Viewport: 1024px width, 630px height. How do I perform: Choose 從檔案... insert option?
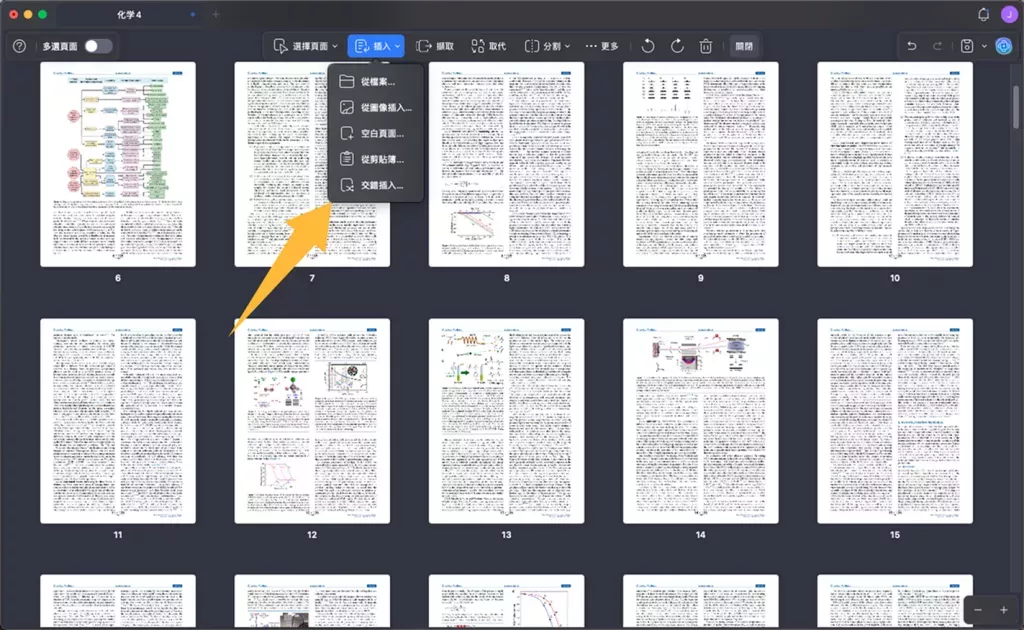coord(376,82)
